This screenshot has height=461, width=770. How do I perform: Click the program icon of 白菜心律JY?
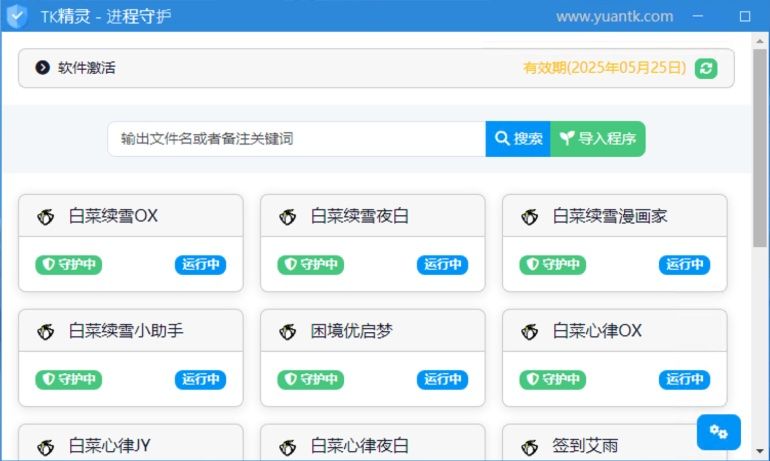(46, 447)
